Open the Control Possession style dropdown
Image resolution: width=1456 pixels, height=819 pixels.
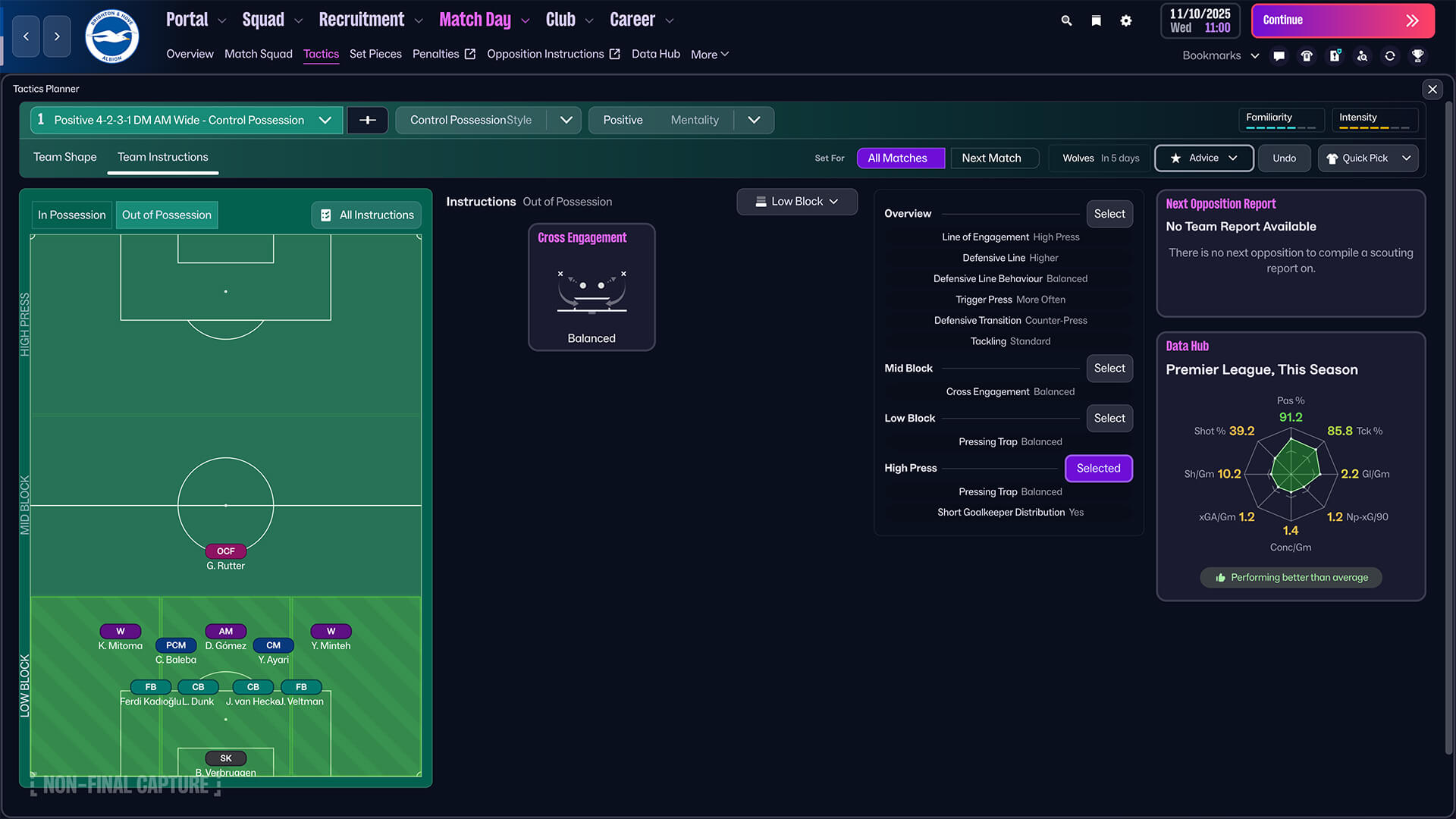[x=566, y=120]
